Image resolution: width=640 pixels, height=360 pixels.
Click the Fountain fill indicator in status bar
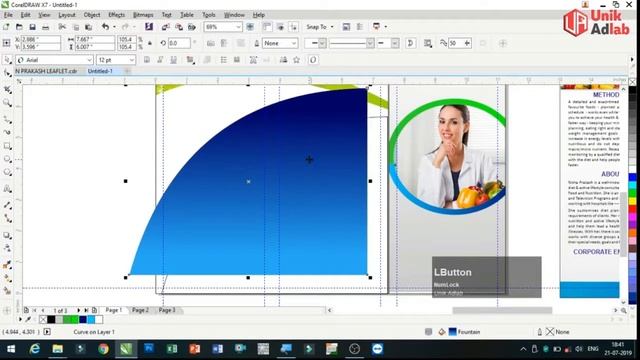(464, 332)
